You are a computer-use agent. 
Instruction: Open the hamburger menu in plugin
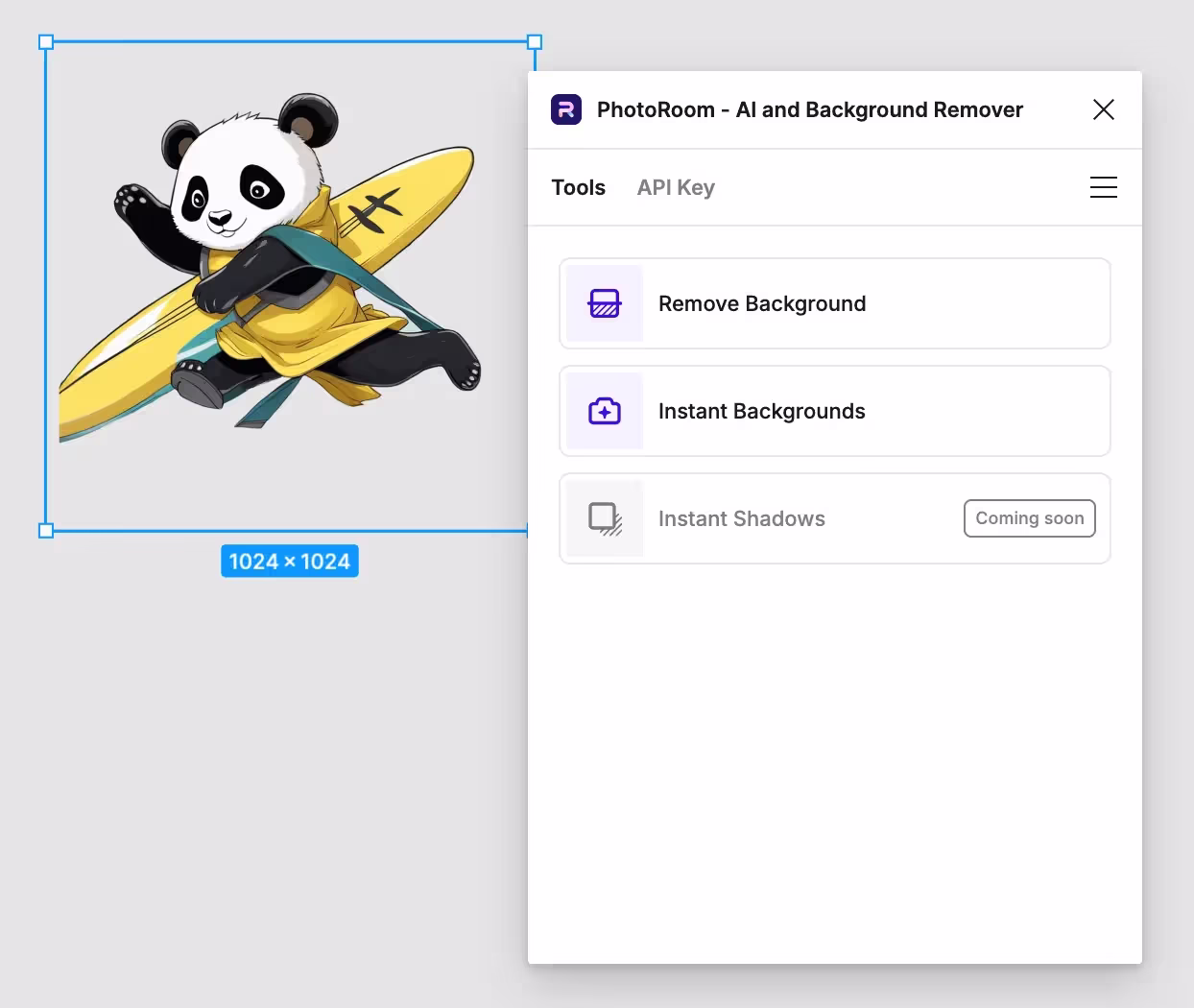[1103, 187]
